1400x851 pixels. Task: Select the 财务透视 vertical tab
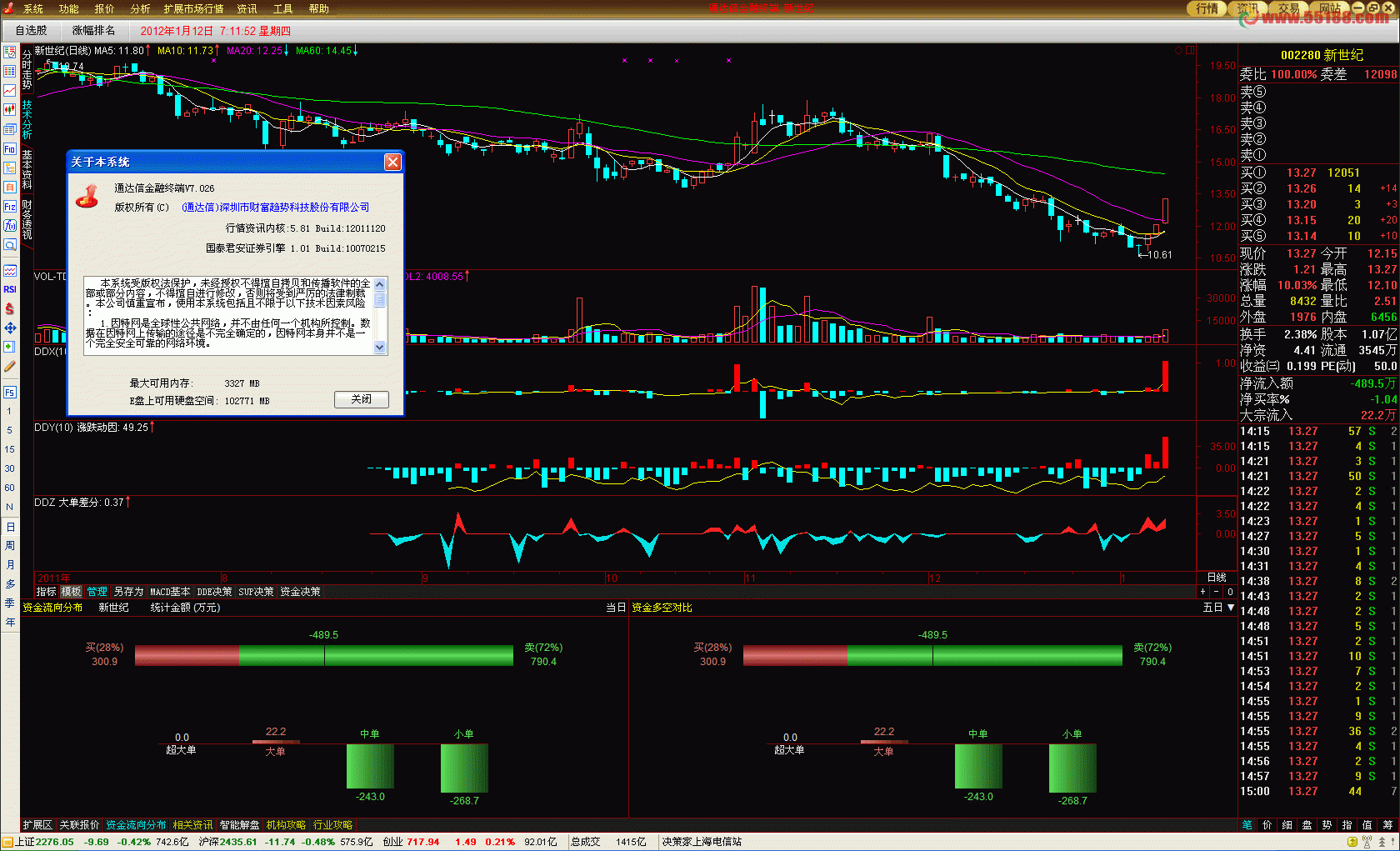(x=27, y=219)
